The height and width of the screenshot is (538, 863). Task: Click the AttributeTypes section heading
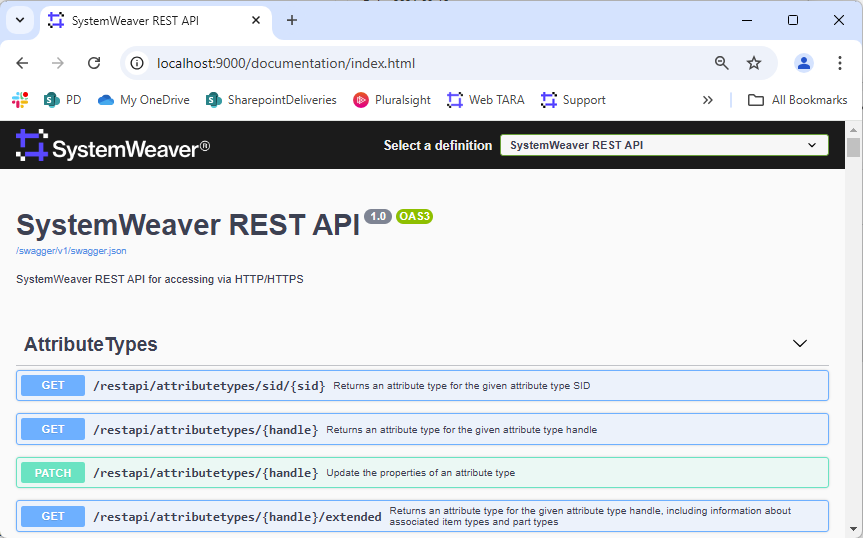click(90, 344)
